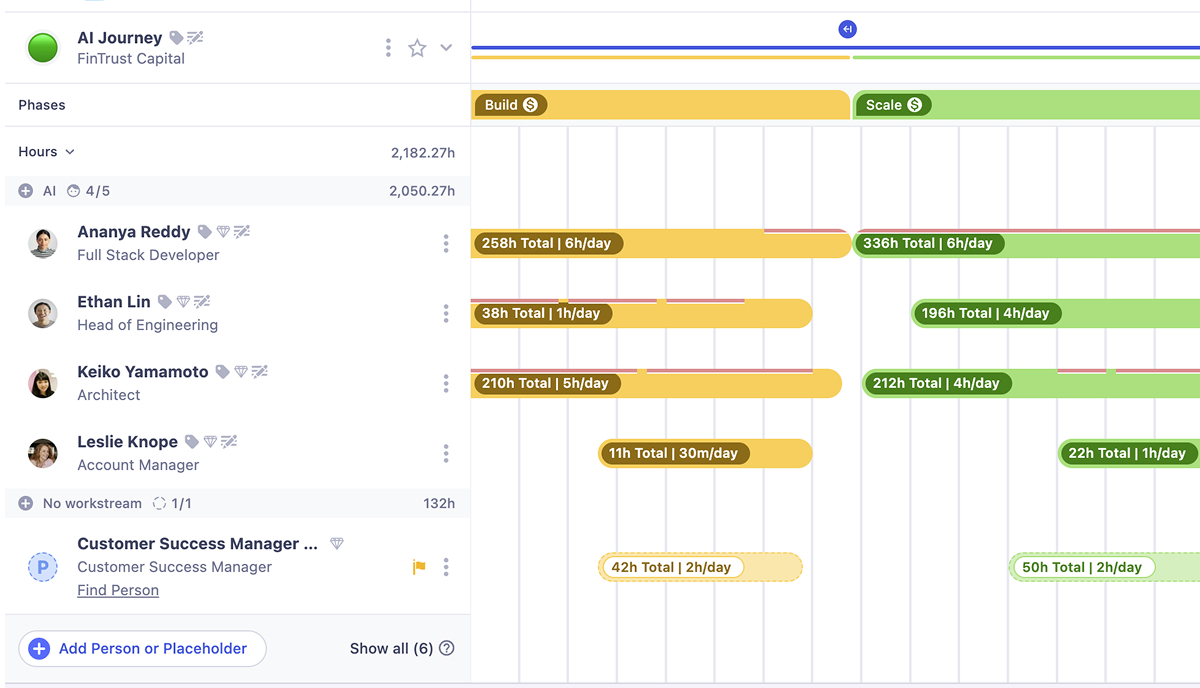Click the diamond icon next to Ananya Reddy
1200x688 pixels.
point(223,232)
